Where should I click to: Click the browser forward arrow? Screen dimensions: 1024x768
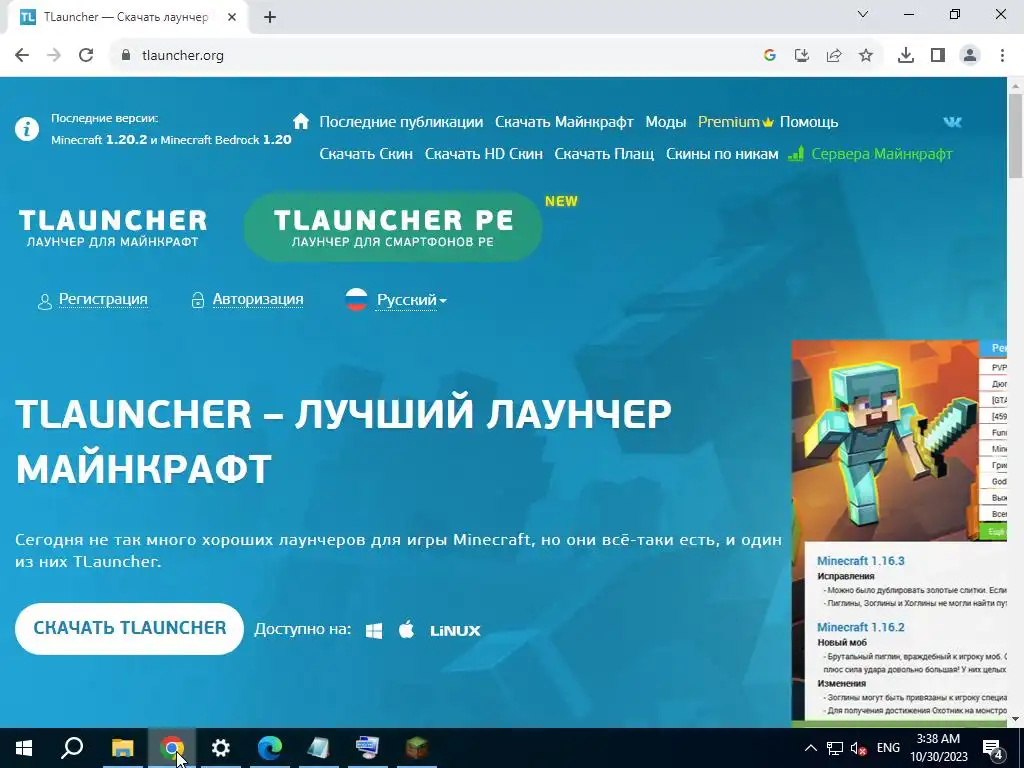coord(54,56)
